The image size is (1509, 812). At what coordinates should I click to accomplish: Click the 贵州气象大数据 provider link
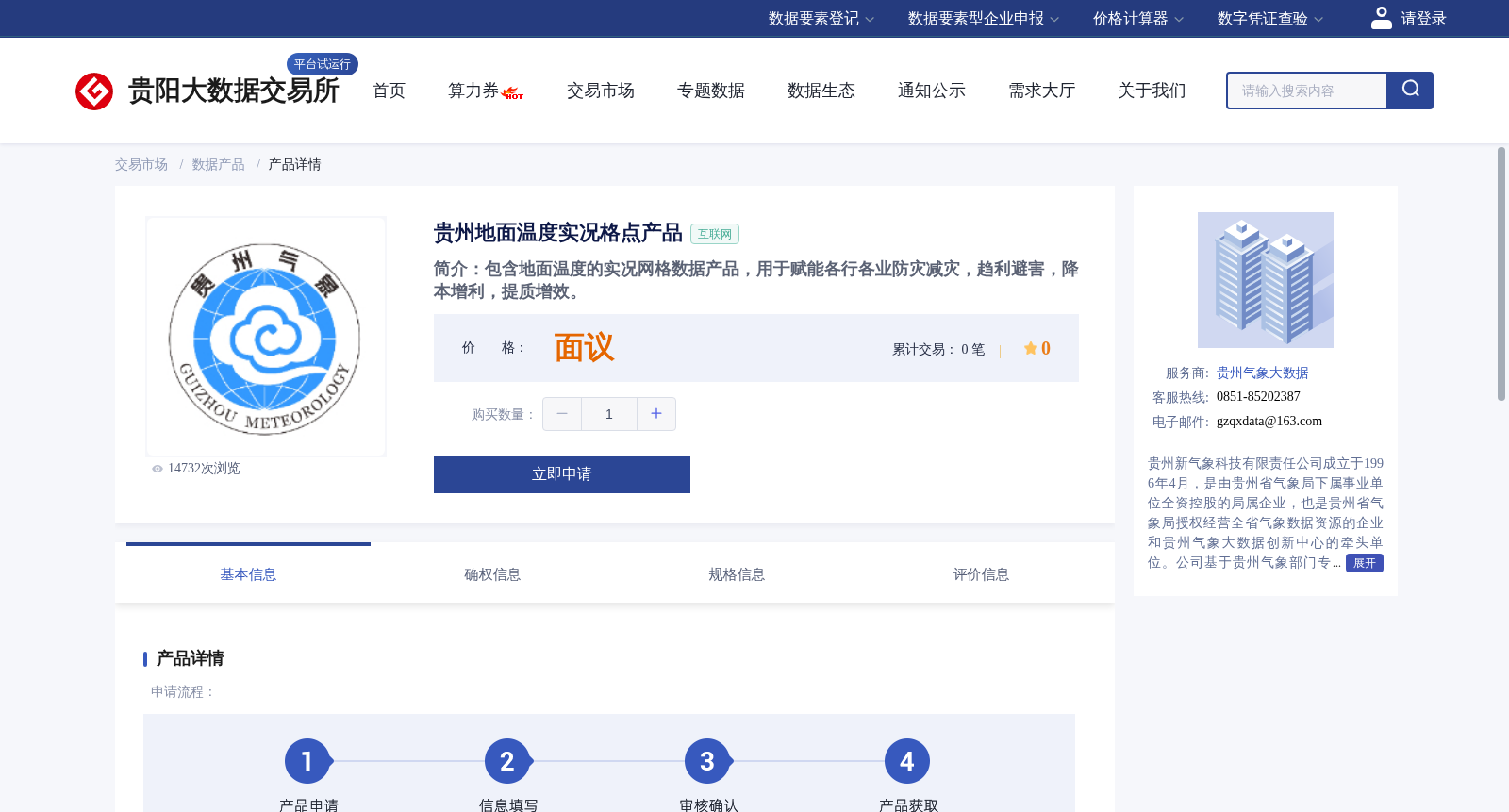[x=1262, y=373]
